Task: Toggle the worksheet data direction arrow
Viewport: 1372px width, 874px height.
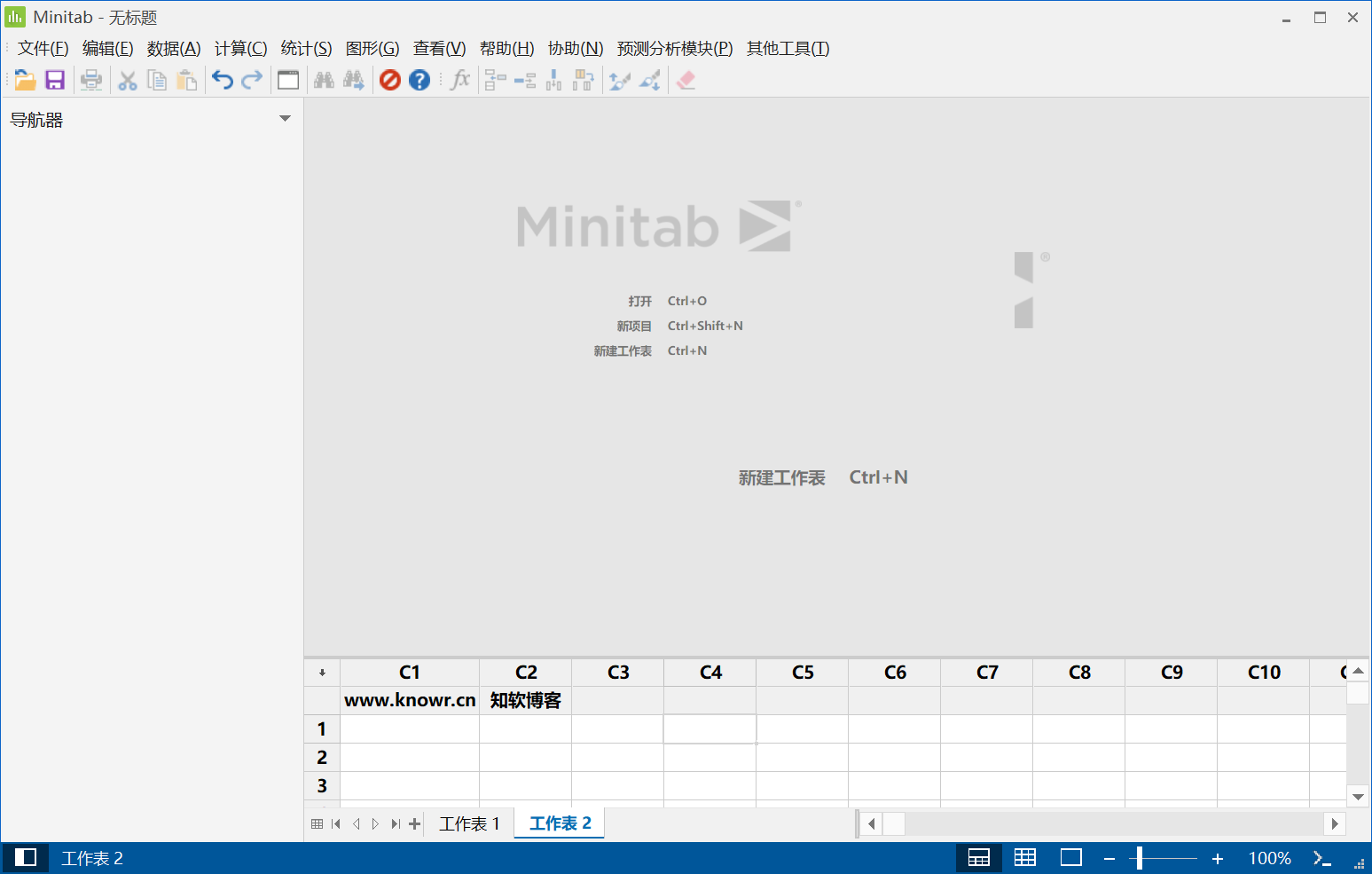Action: [x=322, y=673]
